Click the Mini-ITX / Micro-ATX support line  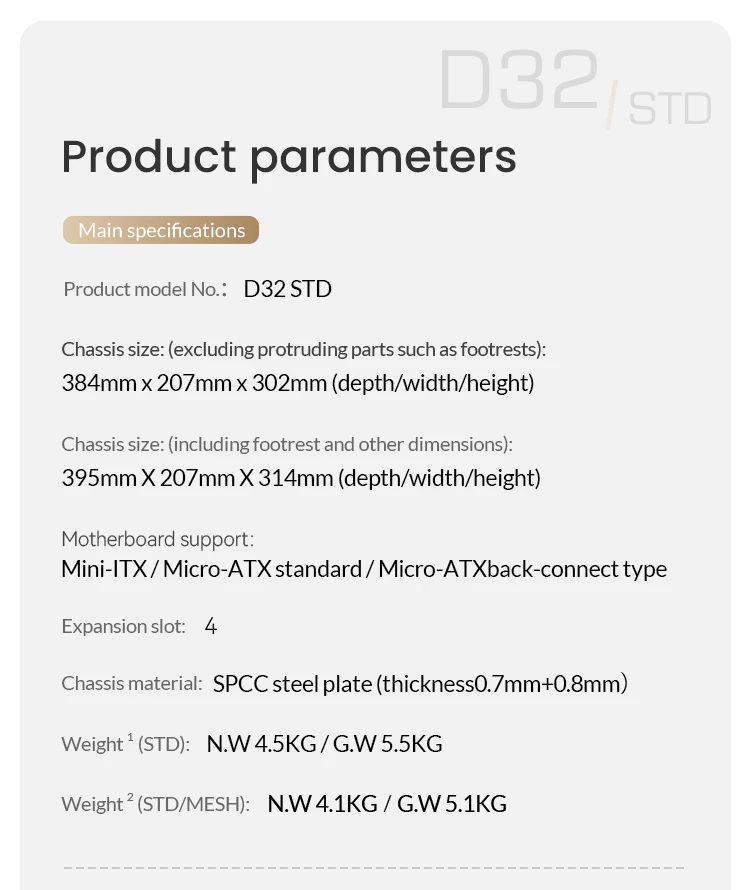click(x=364, y=569)
